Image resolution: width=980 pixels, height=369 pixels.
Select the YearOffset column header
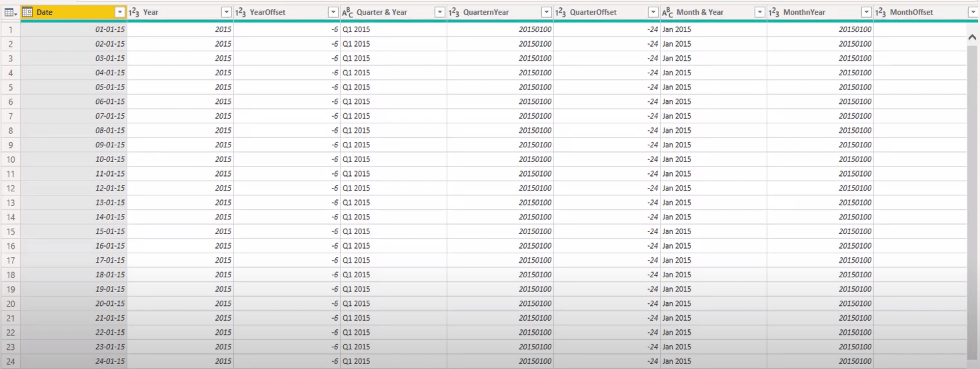(287, 13)
